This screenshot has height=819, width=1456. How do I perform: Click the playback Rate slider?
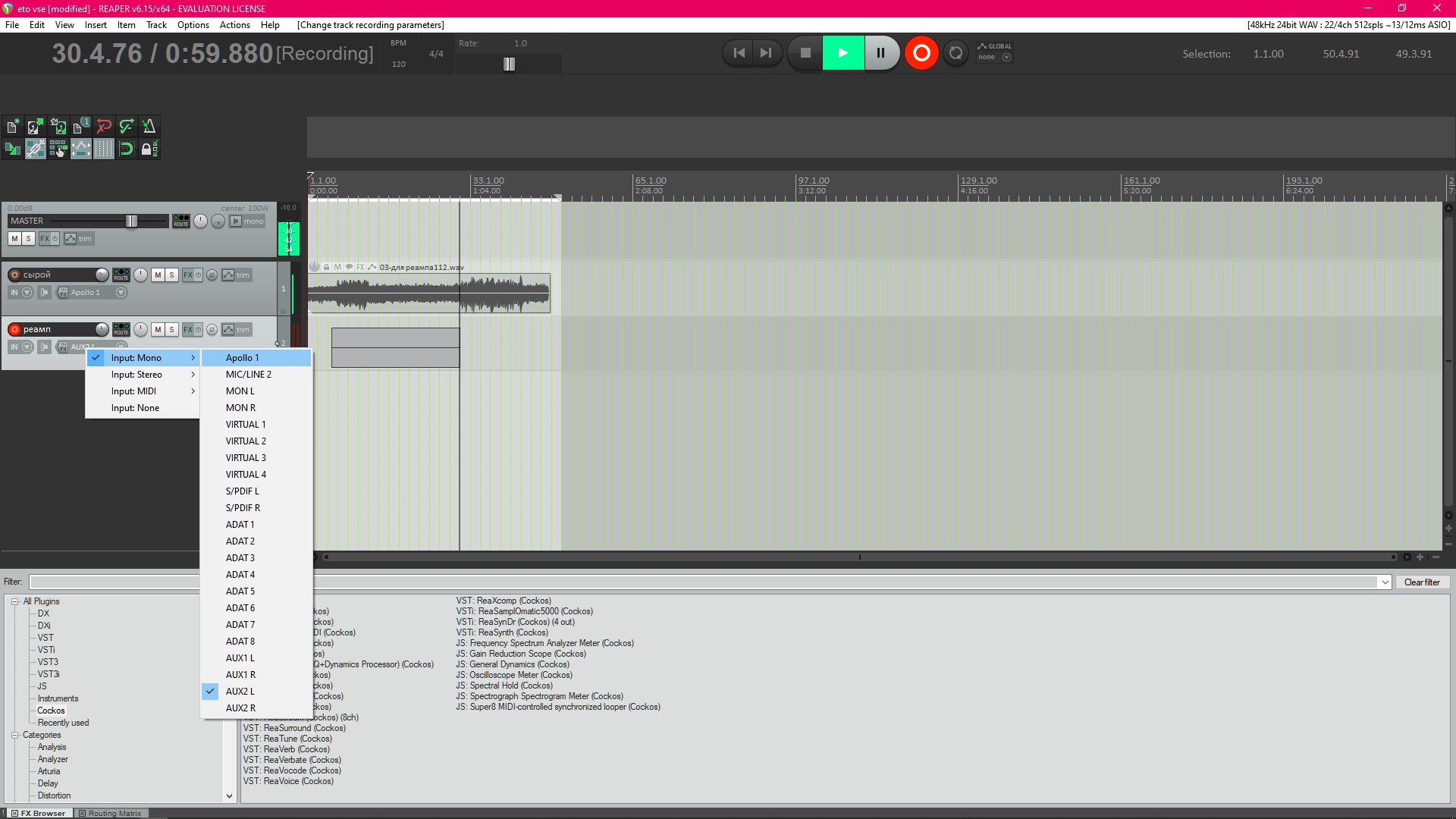tap(509, 64)
